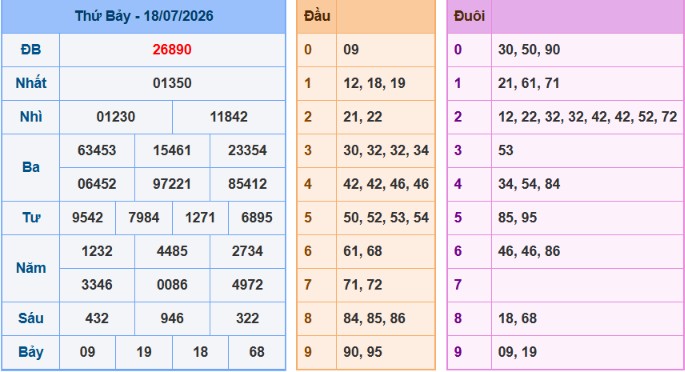
Task: Click fourth prize number 7984
Action: 144,217
